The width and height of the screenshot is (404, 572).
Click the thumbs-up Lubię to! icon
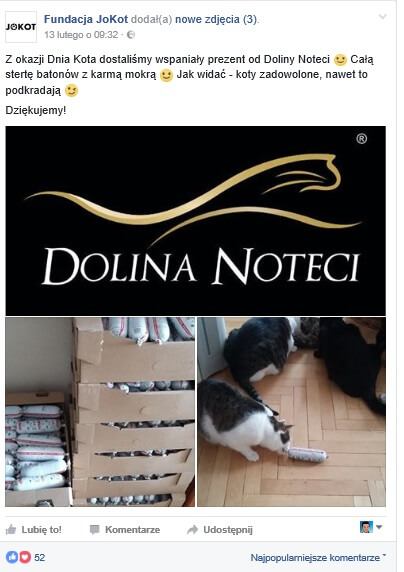tap(11, 529)
